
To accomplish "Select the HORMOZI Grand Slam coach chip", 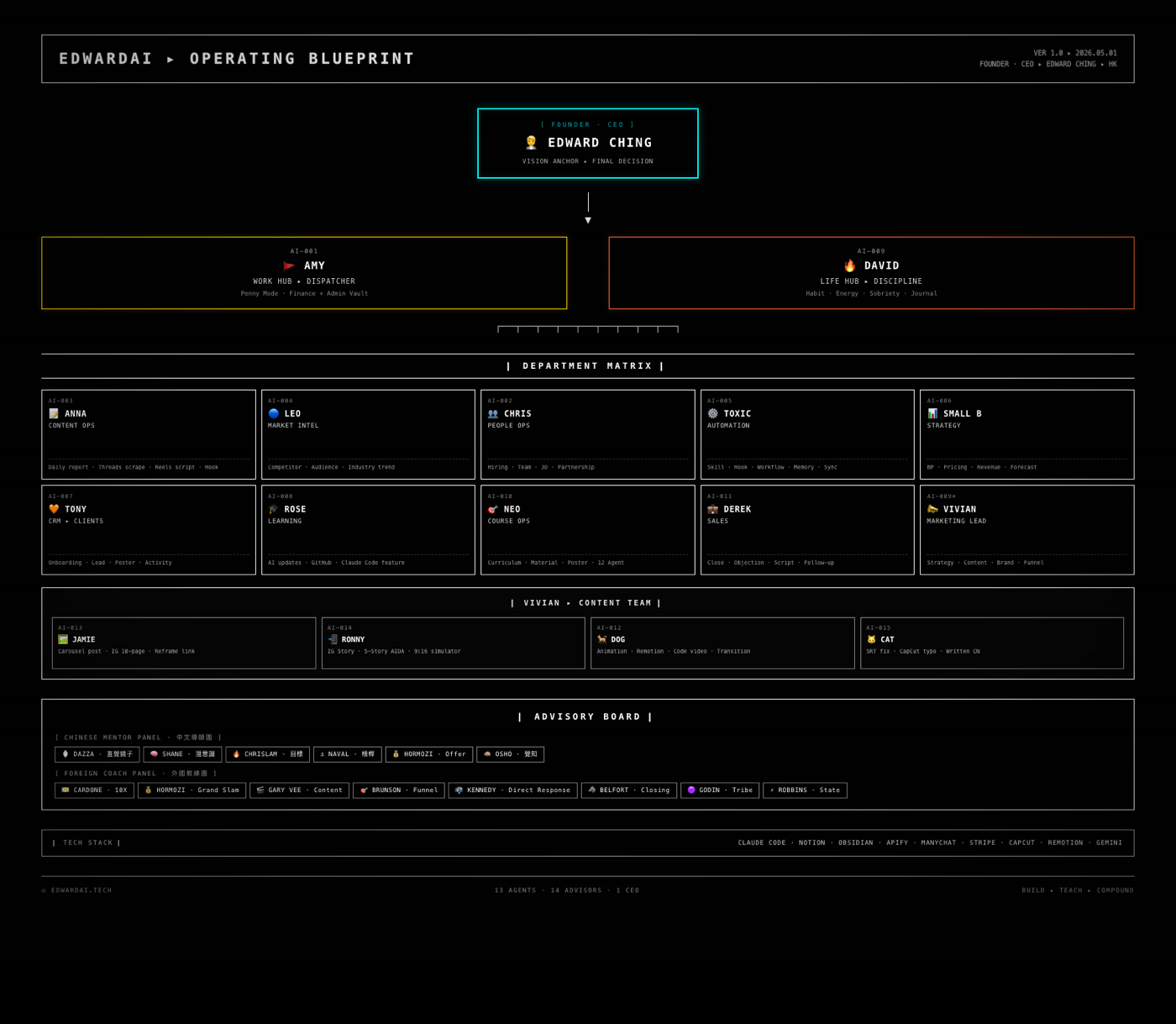I will 192,790.
